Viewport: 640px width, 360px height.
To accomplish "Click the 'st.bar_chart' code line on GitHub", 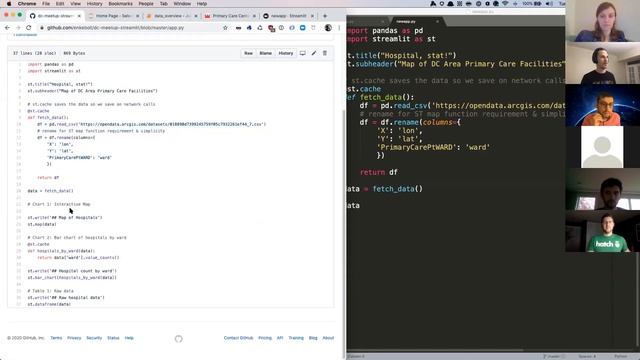I will pyautogui.click(x=72, y=278).
